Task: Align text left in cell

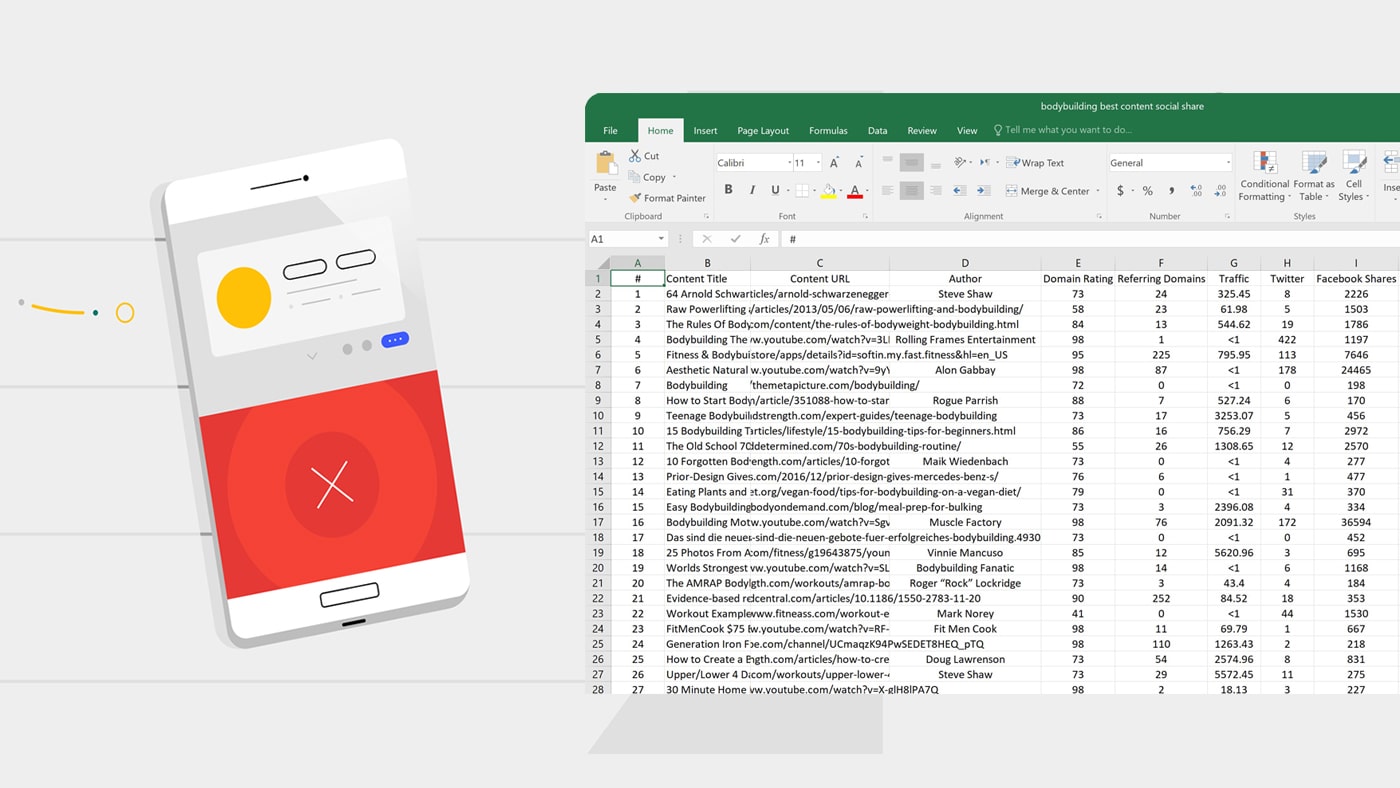Action: 887,190
